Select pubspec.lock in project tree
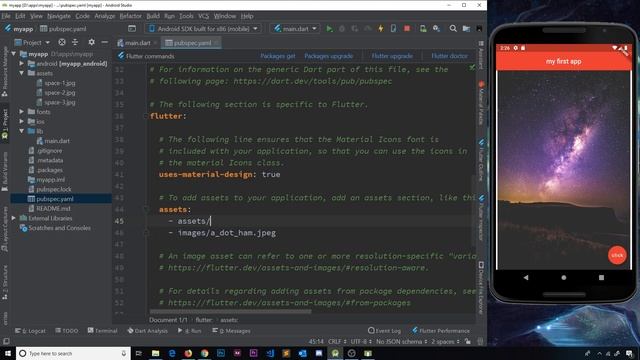This screenshot has height=360, width=640. click(x=53, y=189)
